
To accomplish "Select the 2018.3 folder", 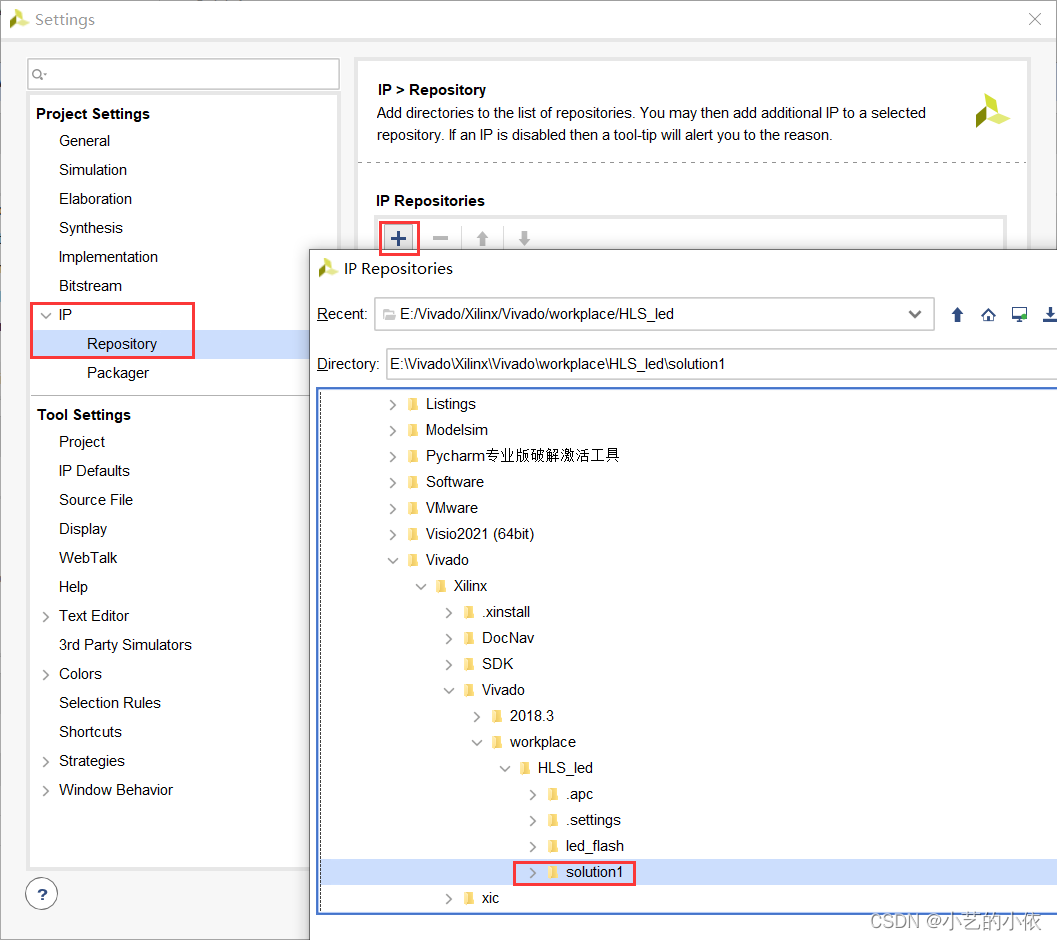I will 531,716.
